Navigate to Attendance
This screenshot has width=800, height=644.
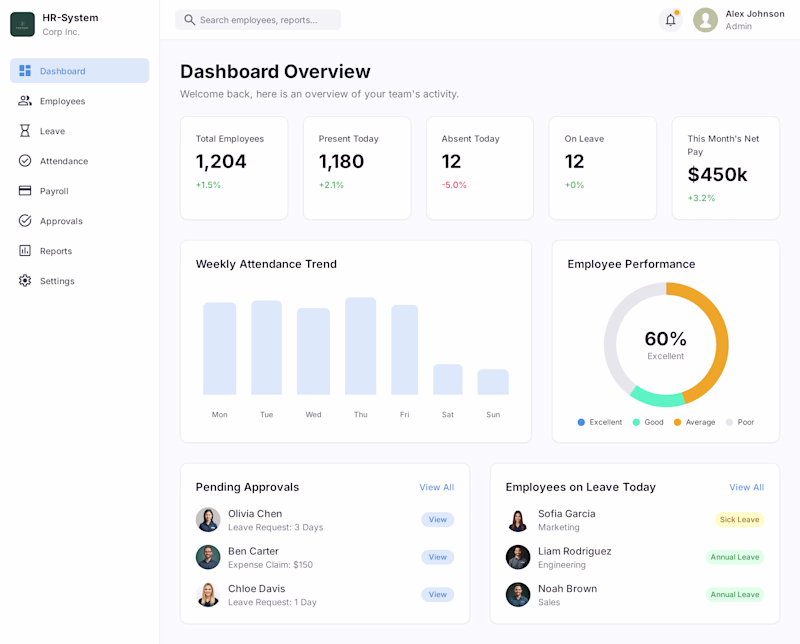[80, 161]
